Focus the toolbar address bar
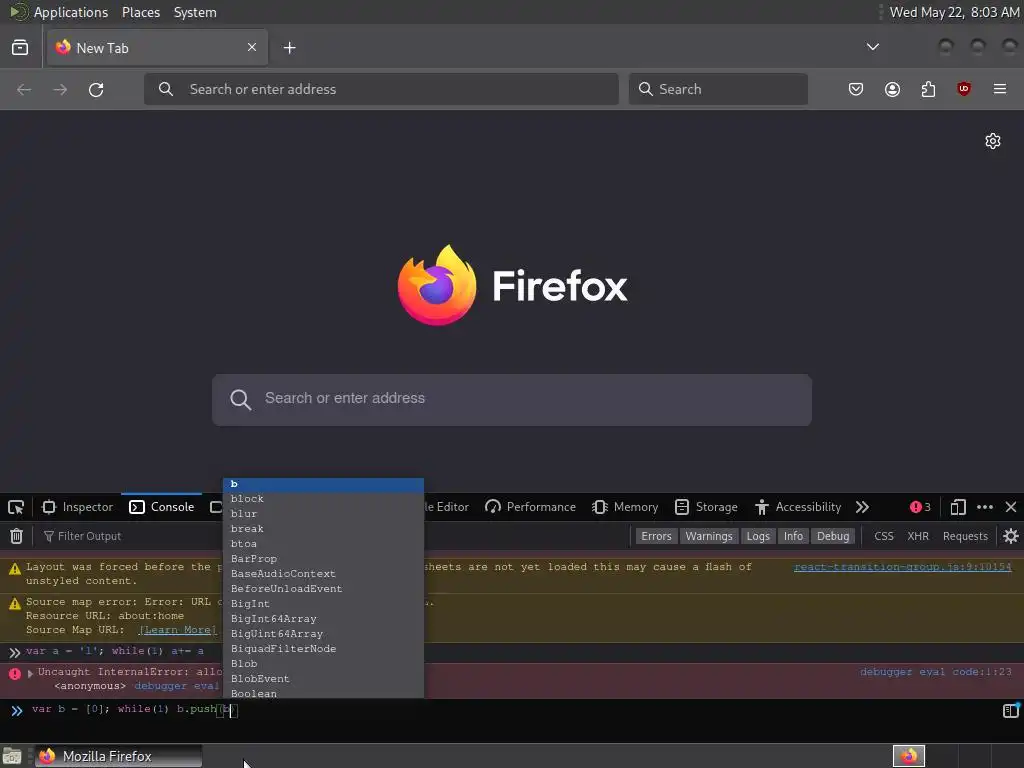Viewport: 1024px width, 768px height. [x=381, y=89]
